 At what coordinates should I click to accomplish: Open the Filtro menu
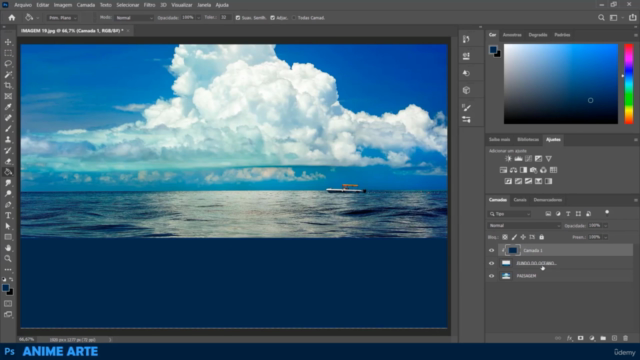click(x=149, y=5)
